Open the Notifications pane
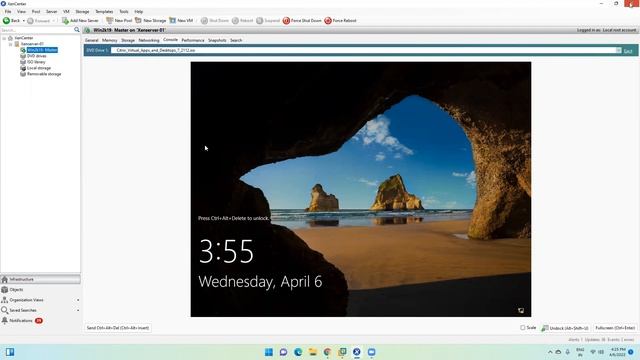 coord(40,320)
